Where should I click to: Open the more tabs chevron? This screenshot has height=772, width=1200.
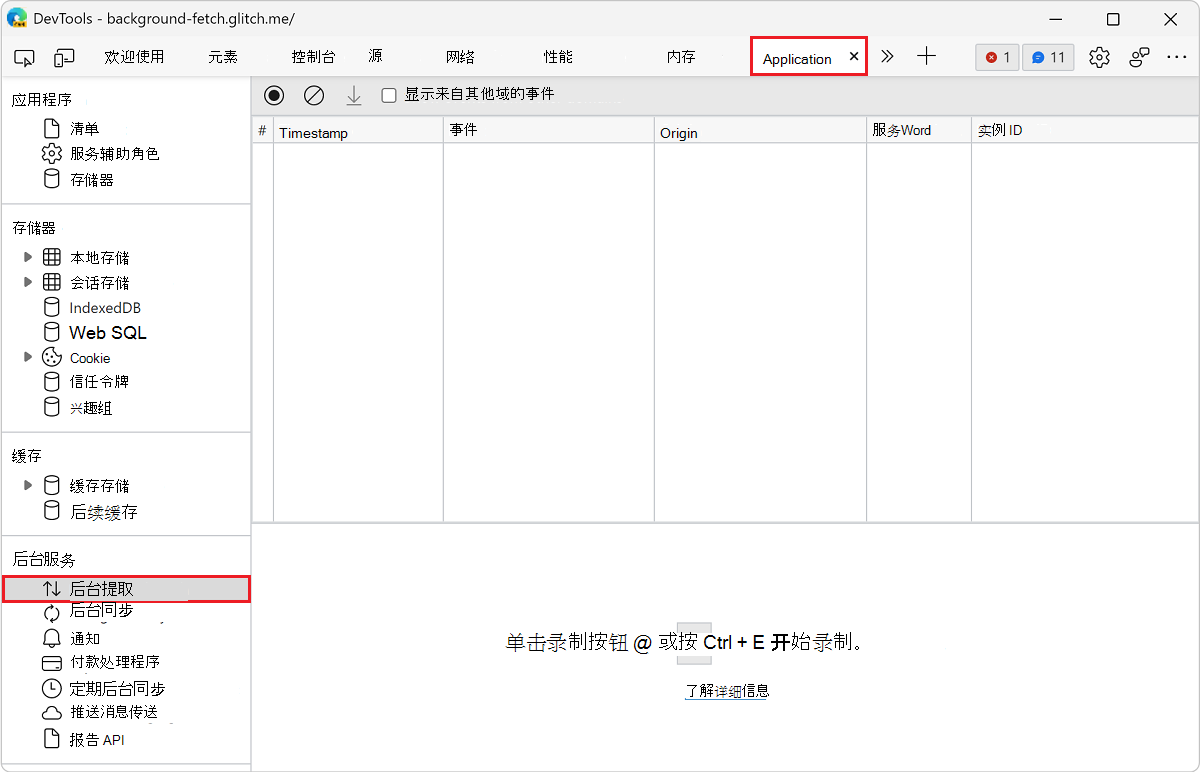click(x=887, y=57)
